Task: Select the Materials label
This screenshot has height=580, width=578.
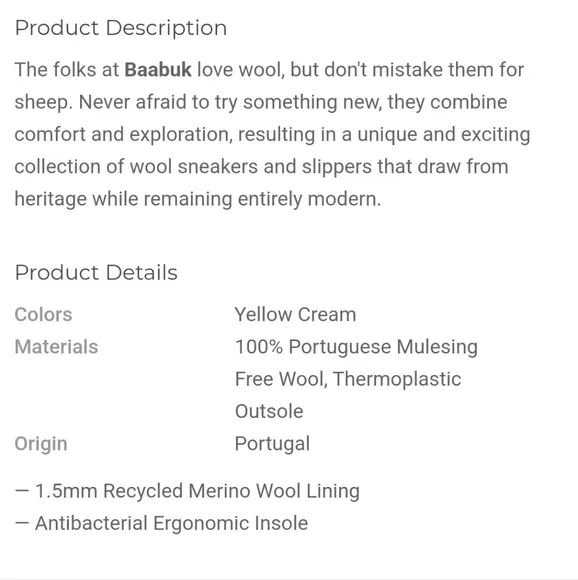Action: [x=56, y=347]
